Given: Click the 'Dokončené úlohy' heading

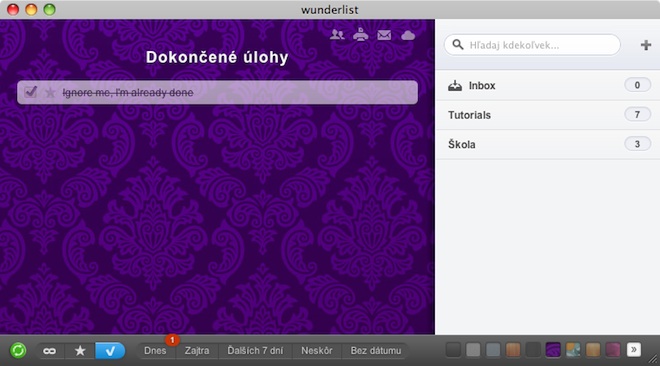Looking at the screenshot, I should (217, 57).
